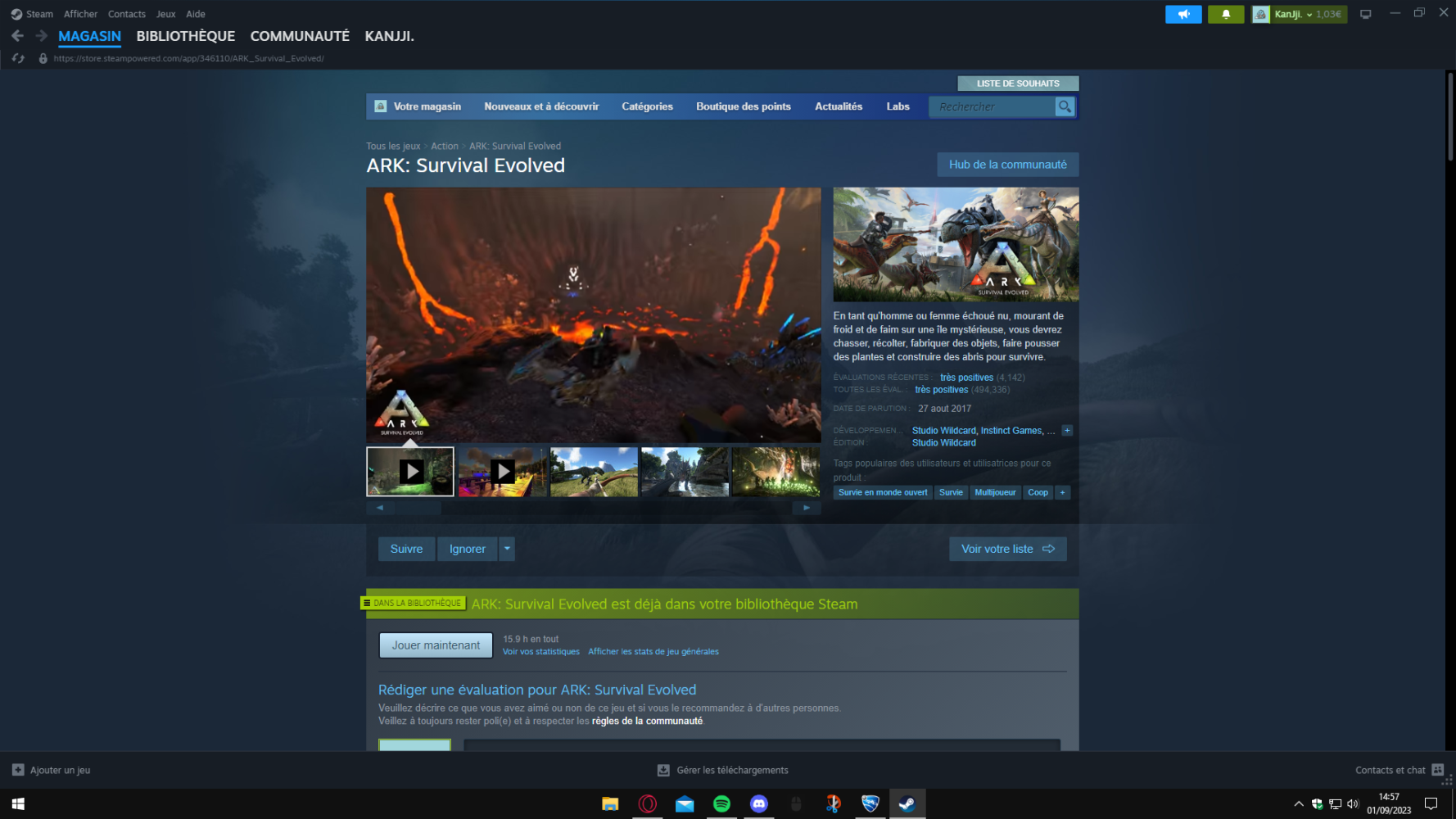
Task: Open règles de la communauté link
Action: point(647,722)
